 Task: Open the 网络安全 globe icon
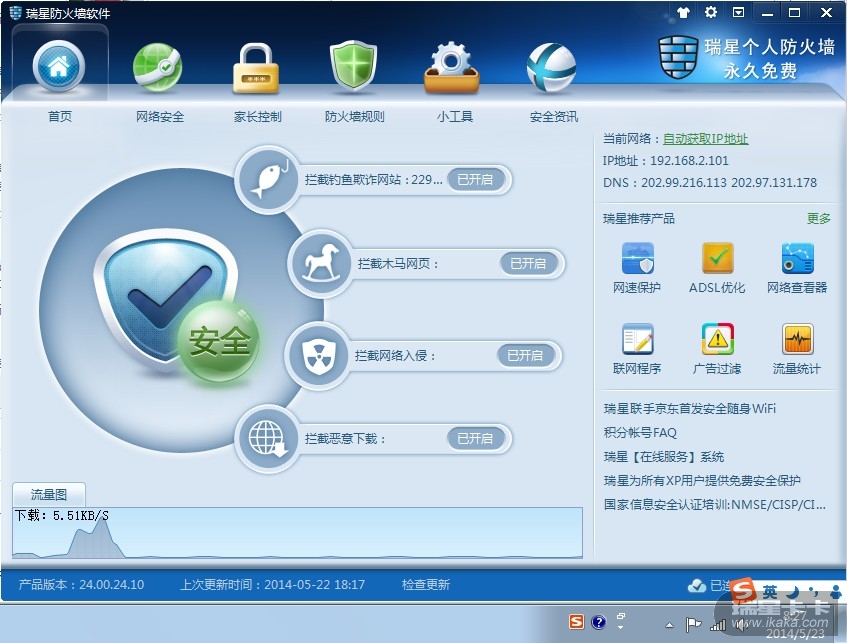[x=158, y=68]
